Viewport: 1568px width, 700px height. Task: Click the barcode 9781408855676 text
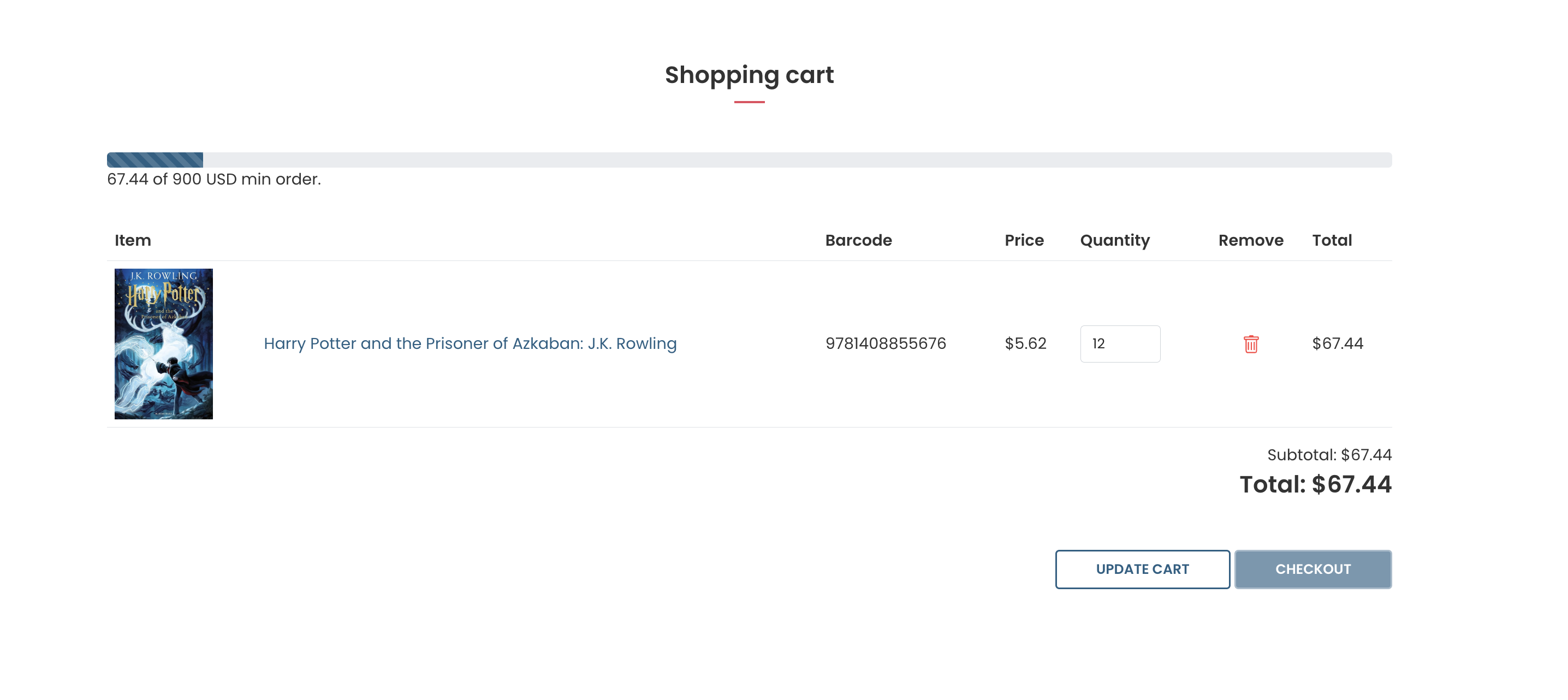point(886,343)
